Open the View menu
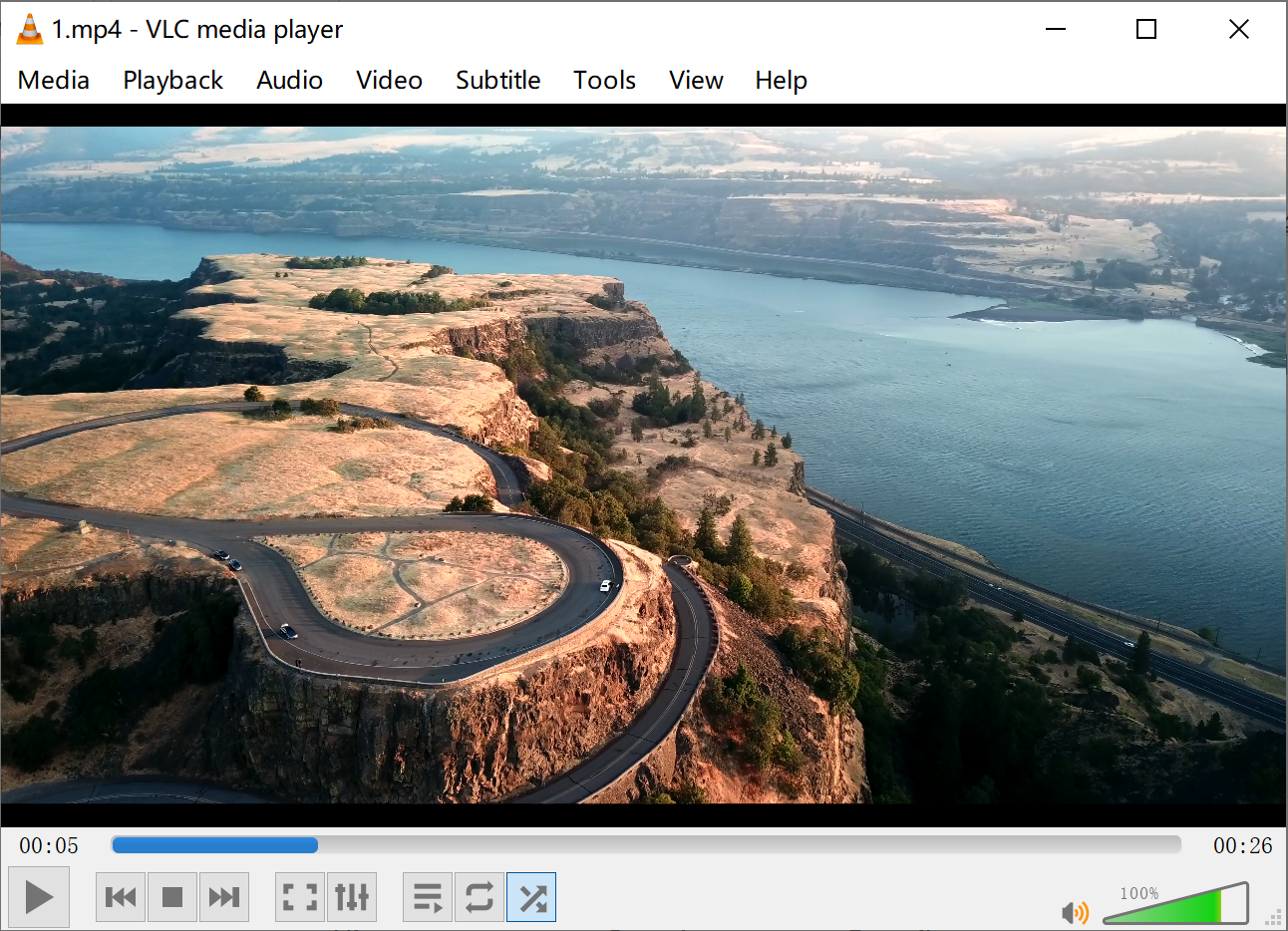Image resolution: width=1288 pixels, height=931 pixels. point(696,80)
